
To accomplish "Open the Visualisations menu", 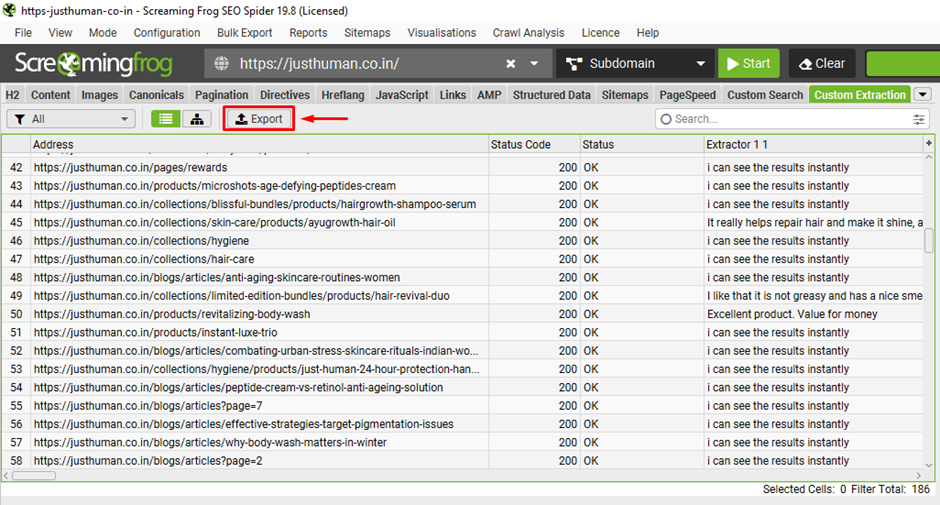I will [442, 33].
